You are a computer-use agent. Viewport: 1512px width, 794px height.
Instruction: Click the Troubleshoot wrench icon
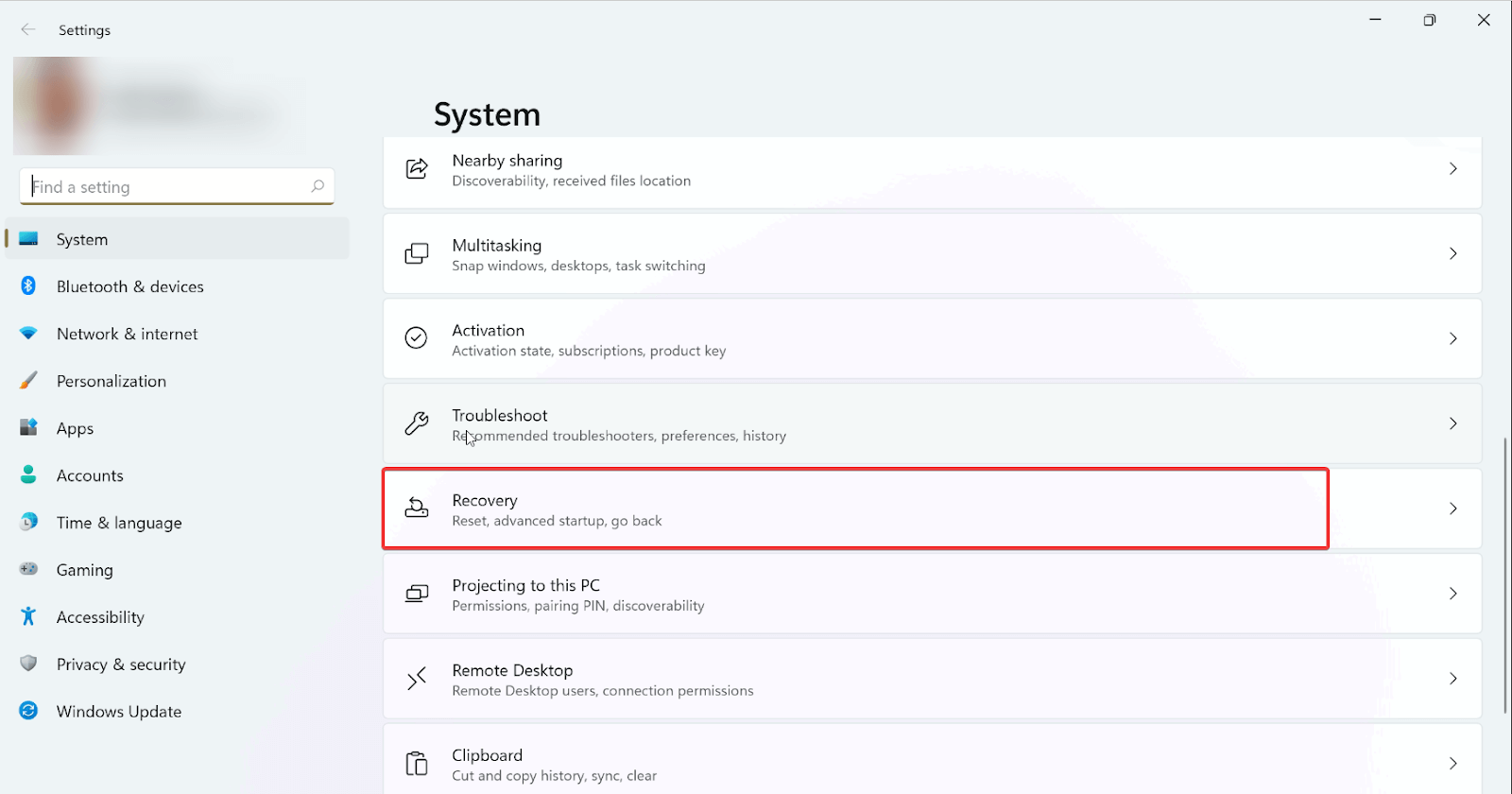coord(417,423)
